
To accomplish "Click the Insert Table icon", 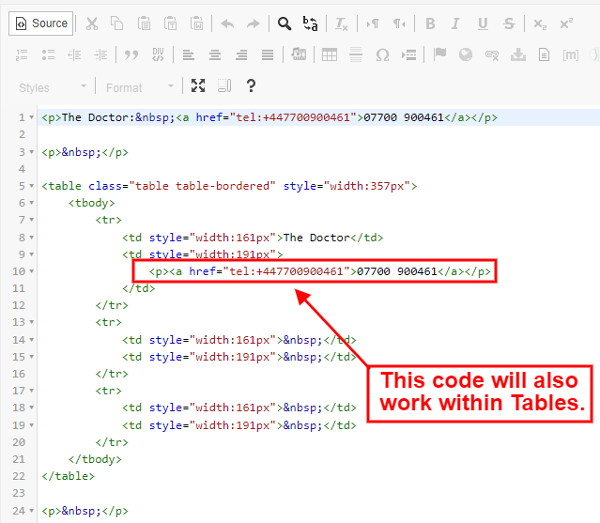I will 329,55.
